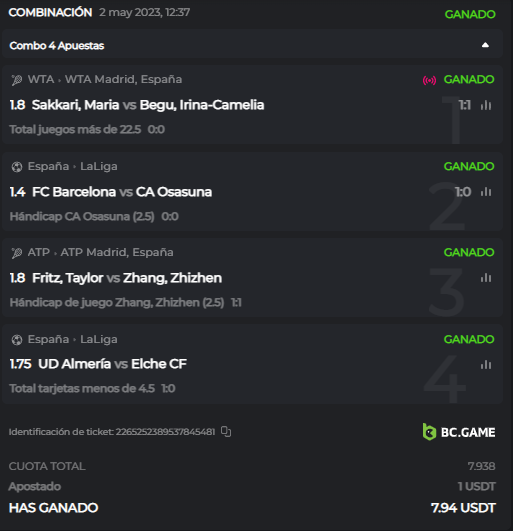Select the Fritz, Taylor vs Zhang, Zhizhen match

(127, 278)
